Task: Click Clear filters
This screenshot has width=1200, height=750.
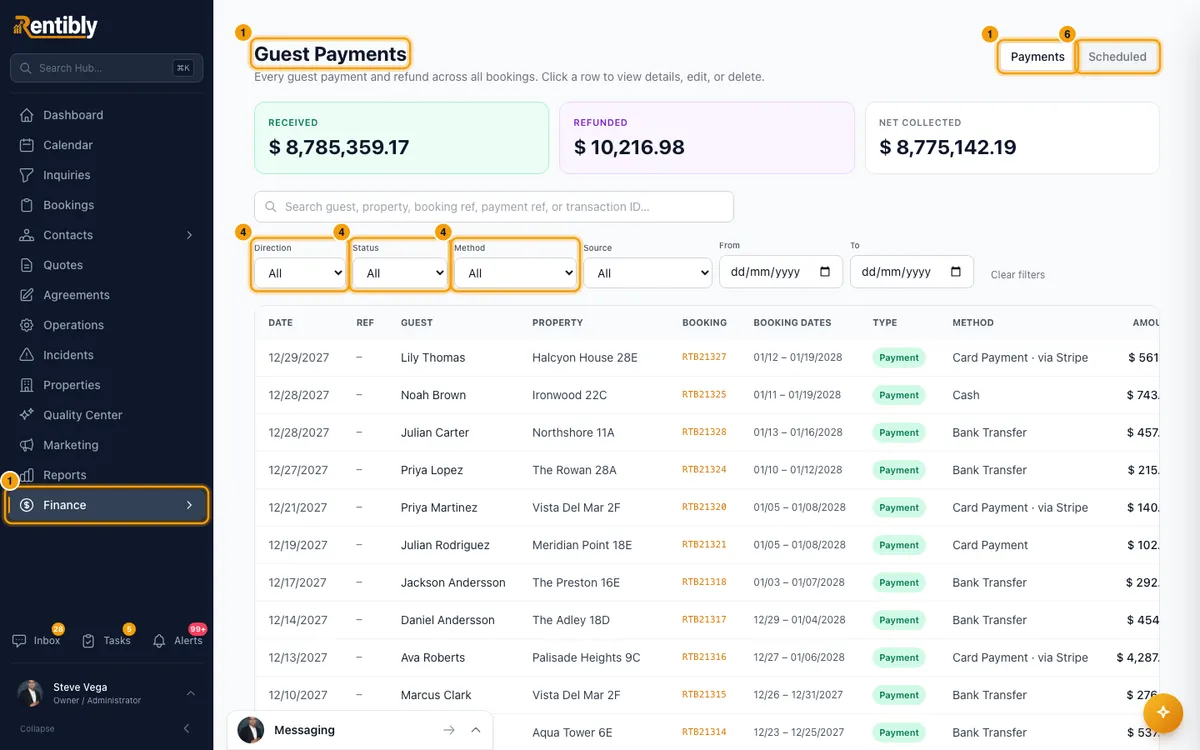Action: tap(1017, 275)
